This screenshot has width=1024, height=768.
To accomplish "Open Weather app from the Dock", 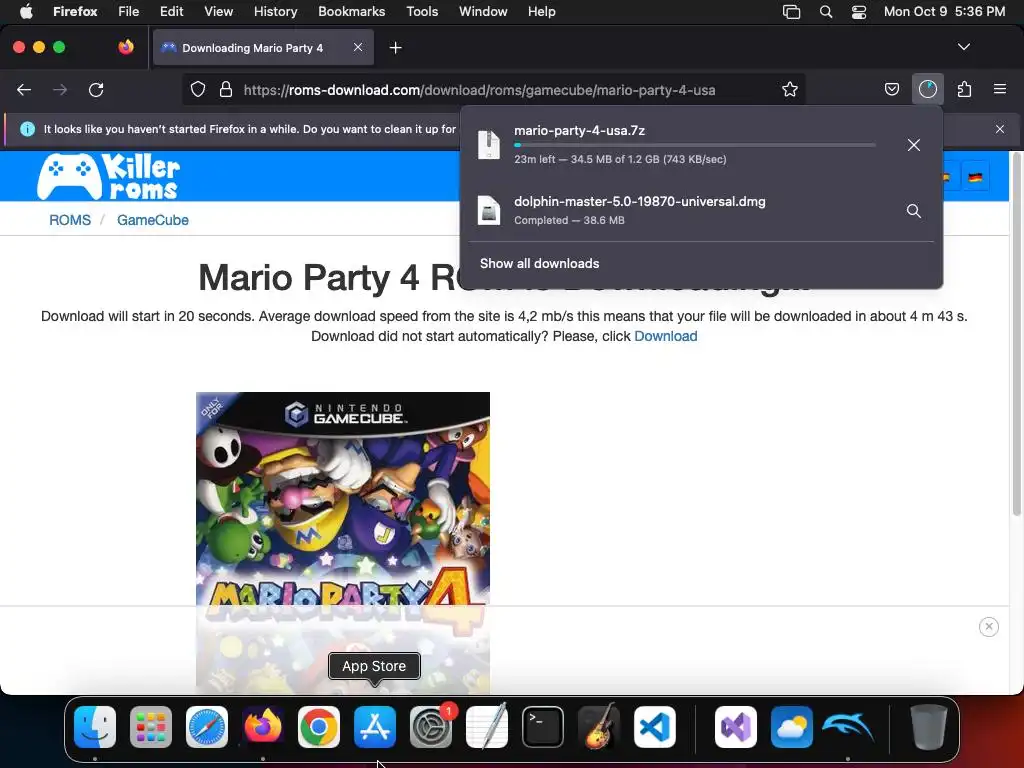I will [x=792, y=727].
